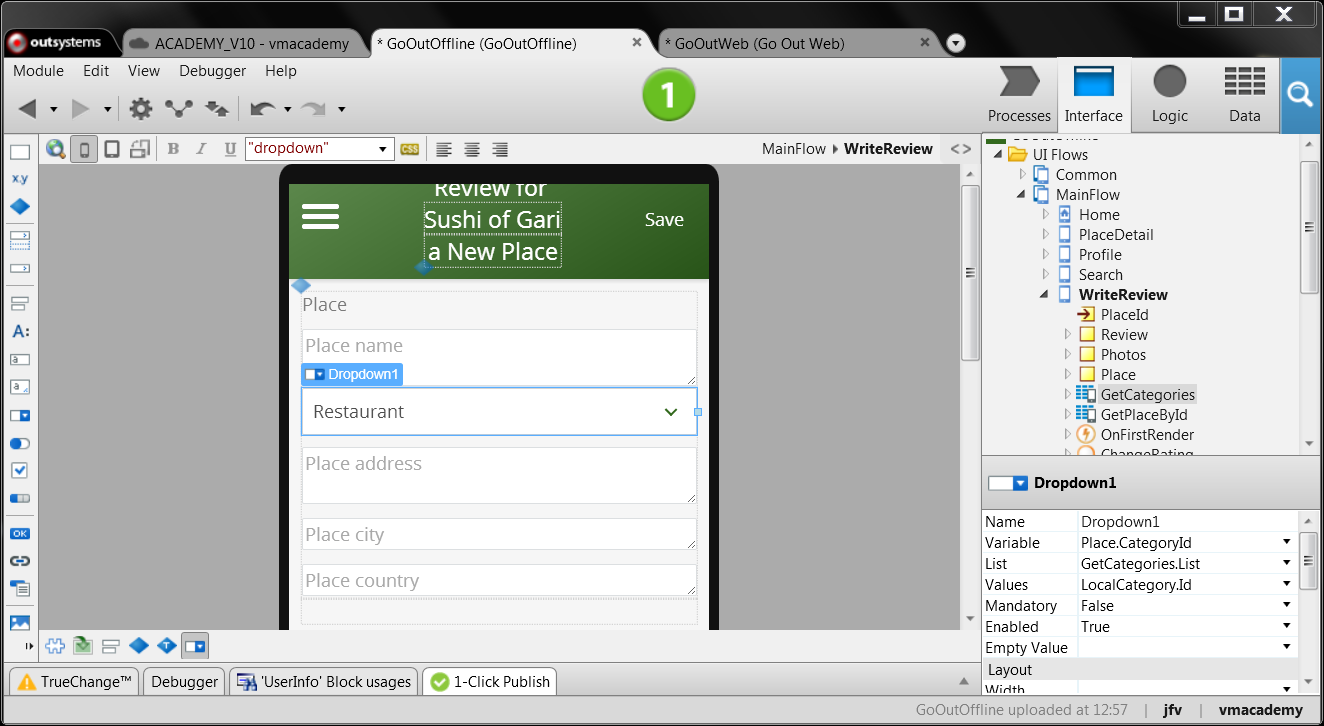Click the blue search magnifier icon
This screenshot has width=1324, height=726.
1301,95
